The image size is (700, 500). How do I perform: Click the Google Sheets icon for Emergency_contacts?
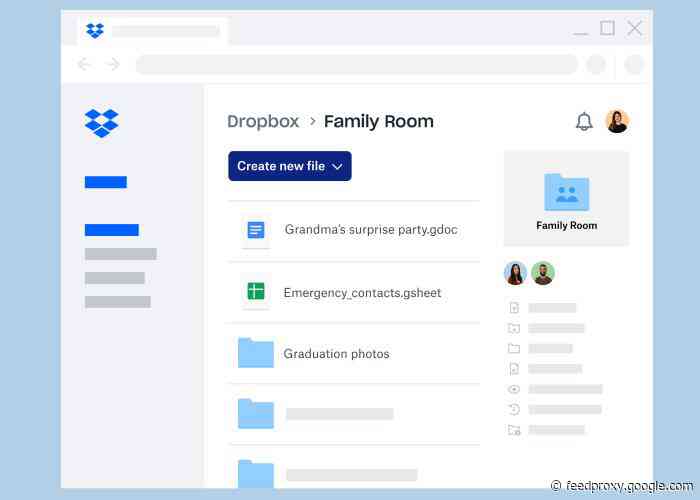tap(256, 291)
